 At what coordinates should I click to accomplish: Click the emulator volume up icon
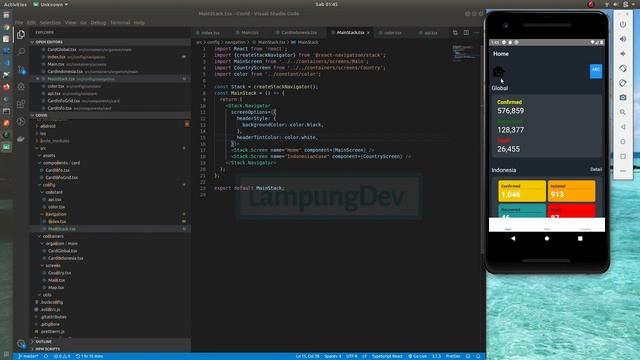tap(623, 39)
